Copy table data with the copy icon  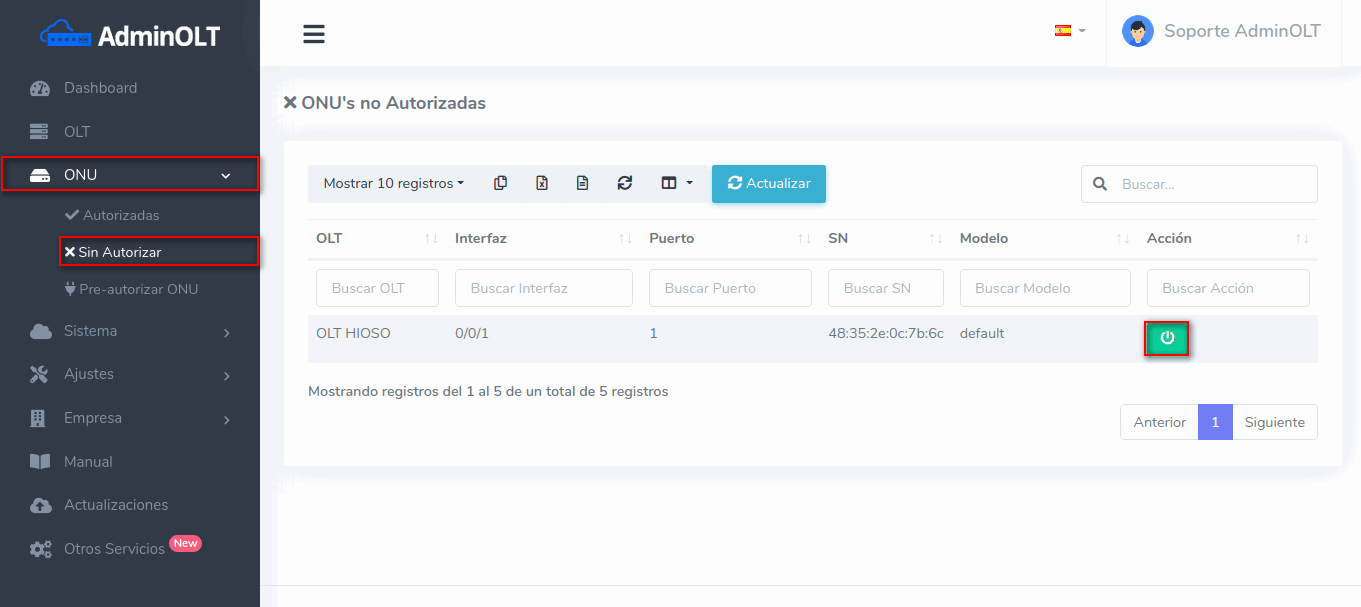click(501, 183)
